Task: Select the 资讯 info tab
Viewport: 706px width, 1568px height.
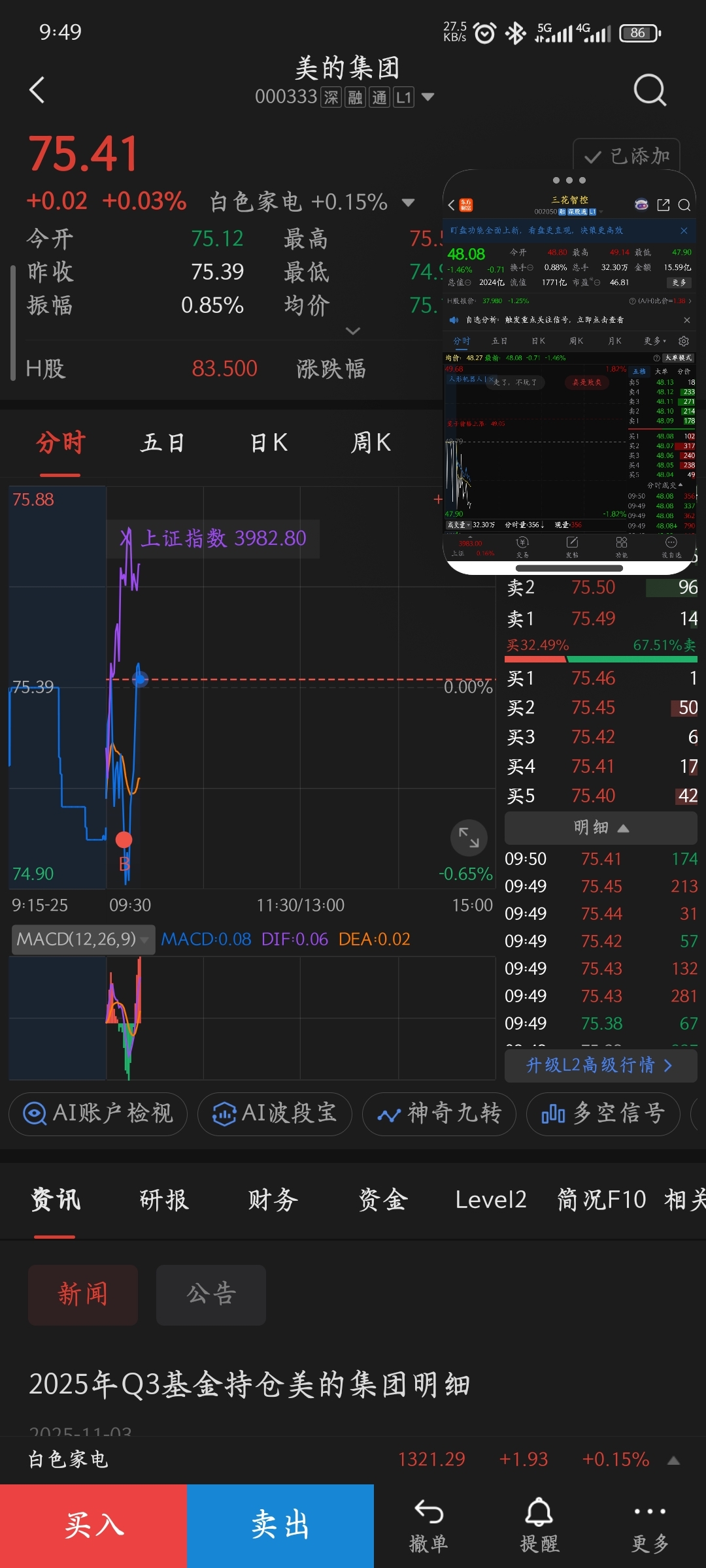Action: [x=56, y=1200]
